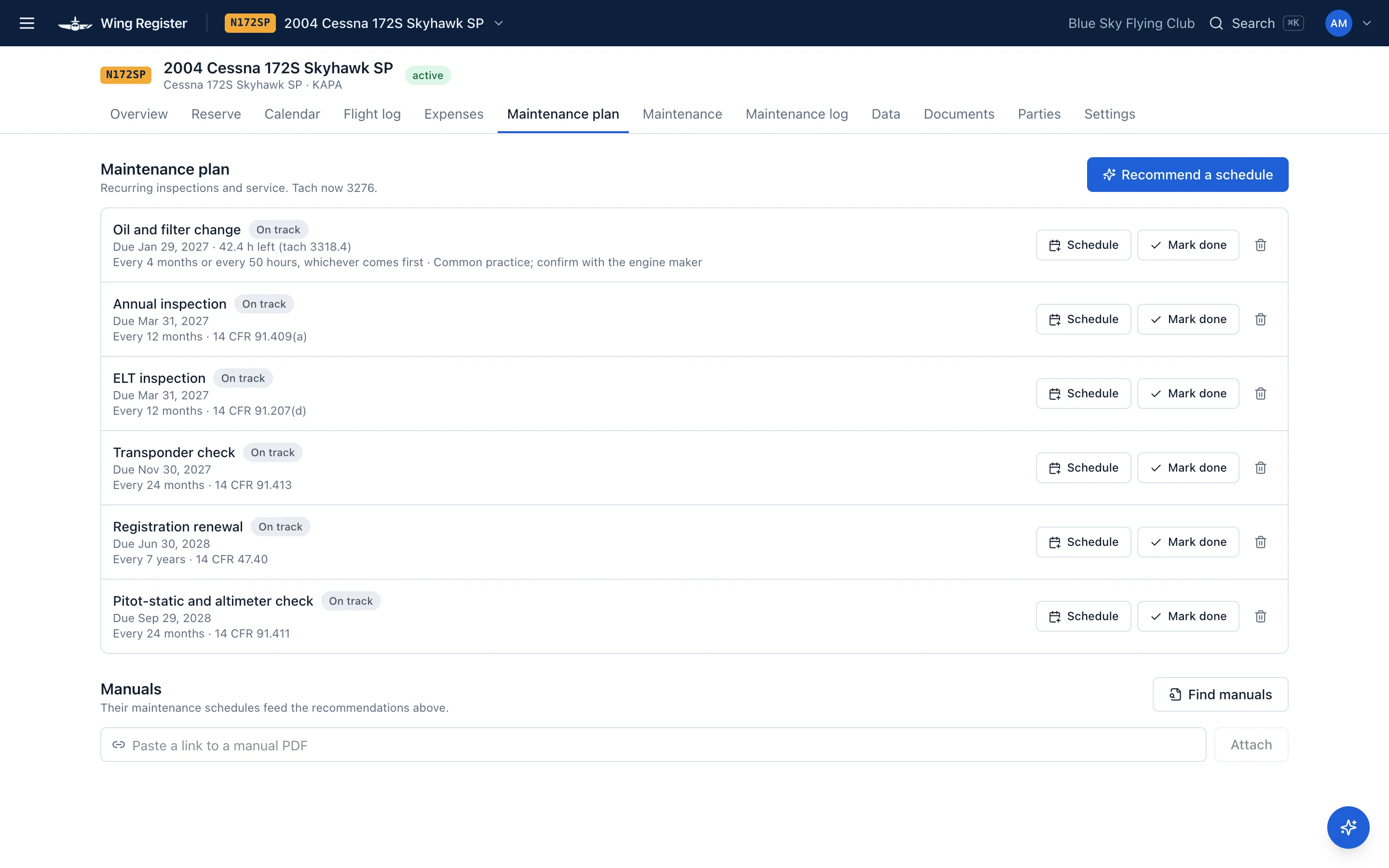Viewport: 1389px width, 868px height.
Task: Click the Transponder check title
Action: [x=174, y=452]
